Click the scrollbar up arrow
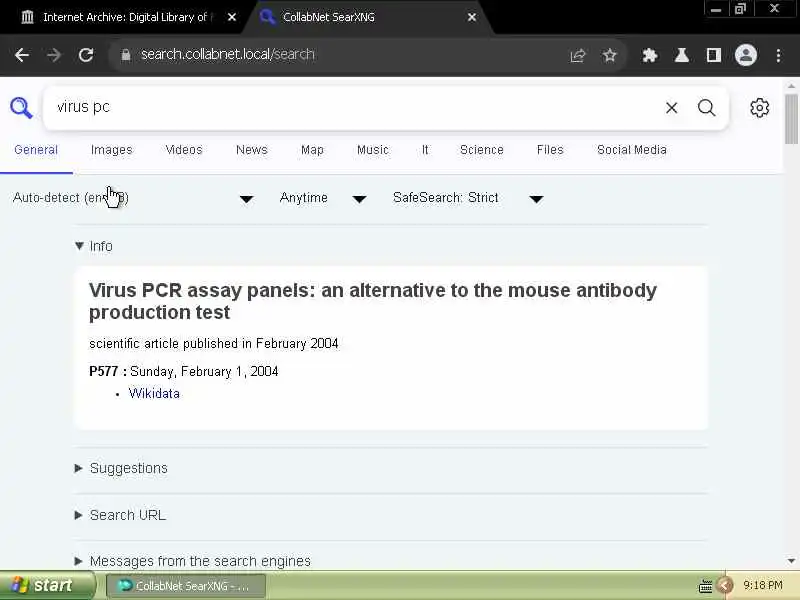The image size is (800, 600). pyautogui.click(x=791, y=86)
